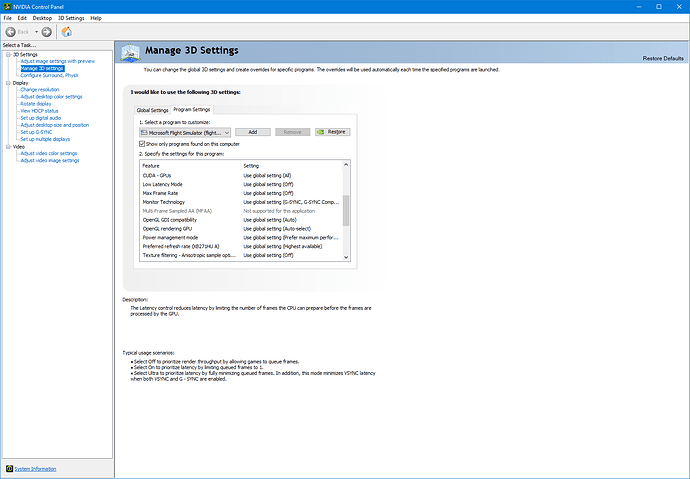
Task: Open Adjust desktop color settings
Action: tap(51, 96)
